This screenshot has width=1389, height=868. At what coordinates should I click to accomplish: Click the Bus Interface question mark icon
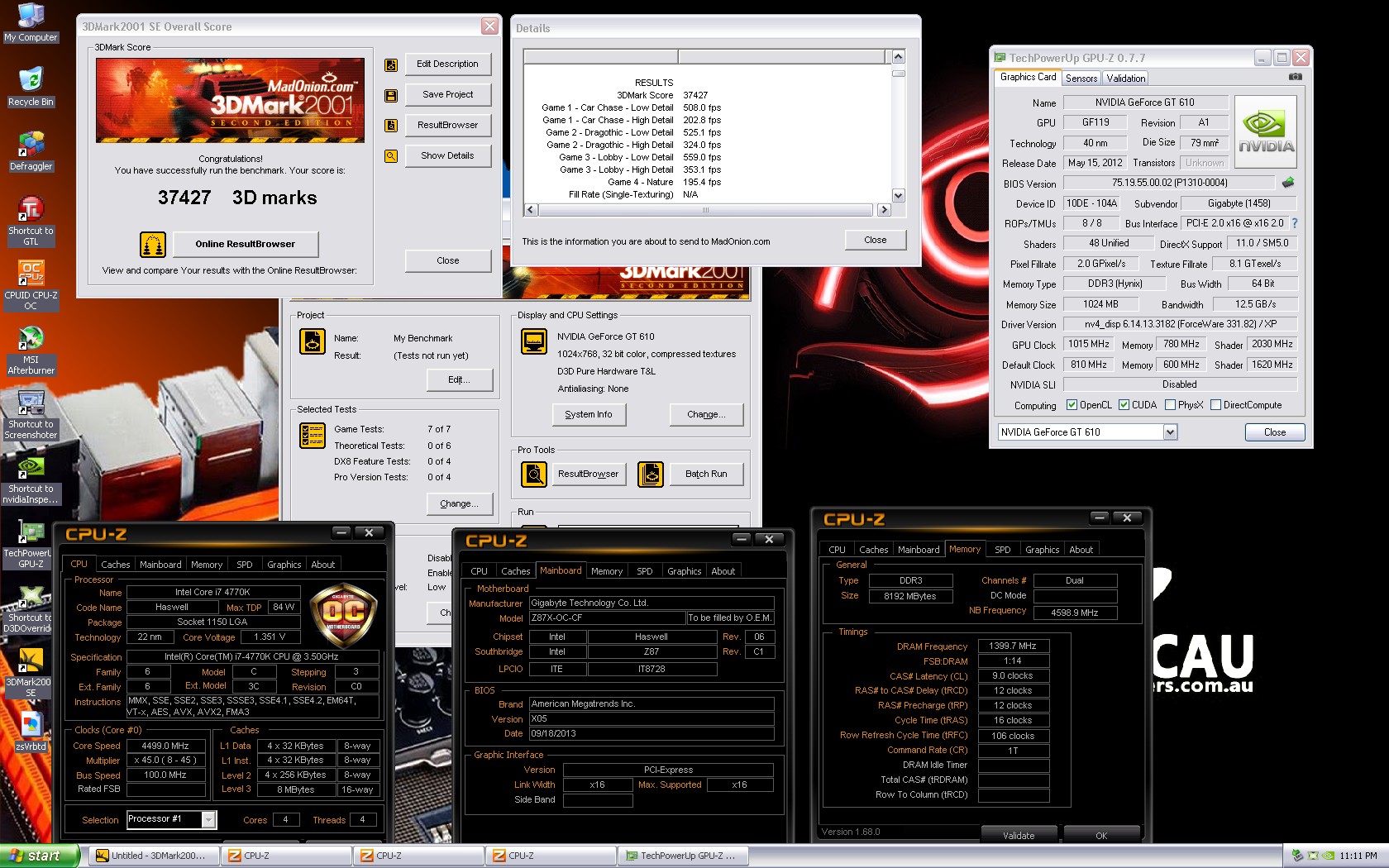click(x=1295, y=223)
